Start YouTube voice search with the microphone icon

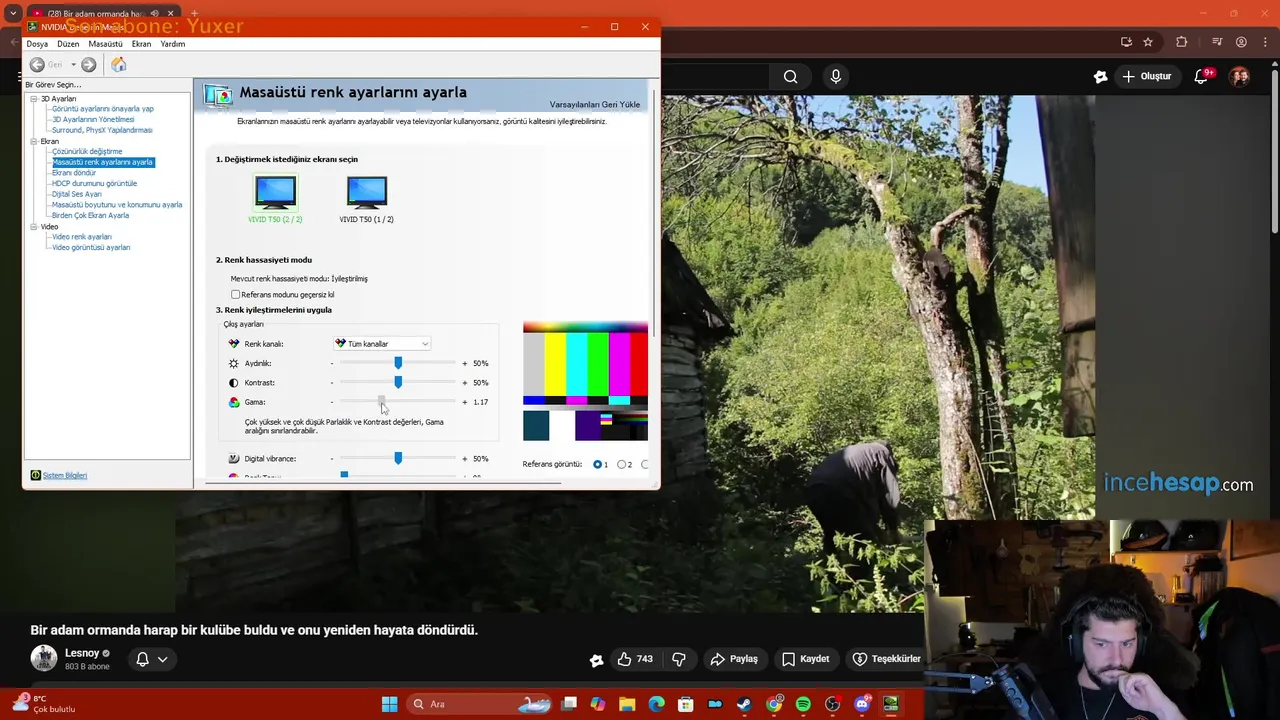click(836, 76)
